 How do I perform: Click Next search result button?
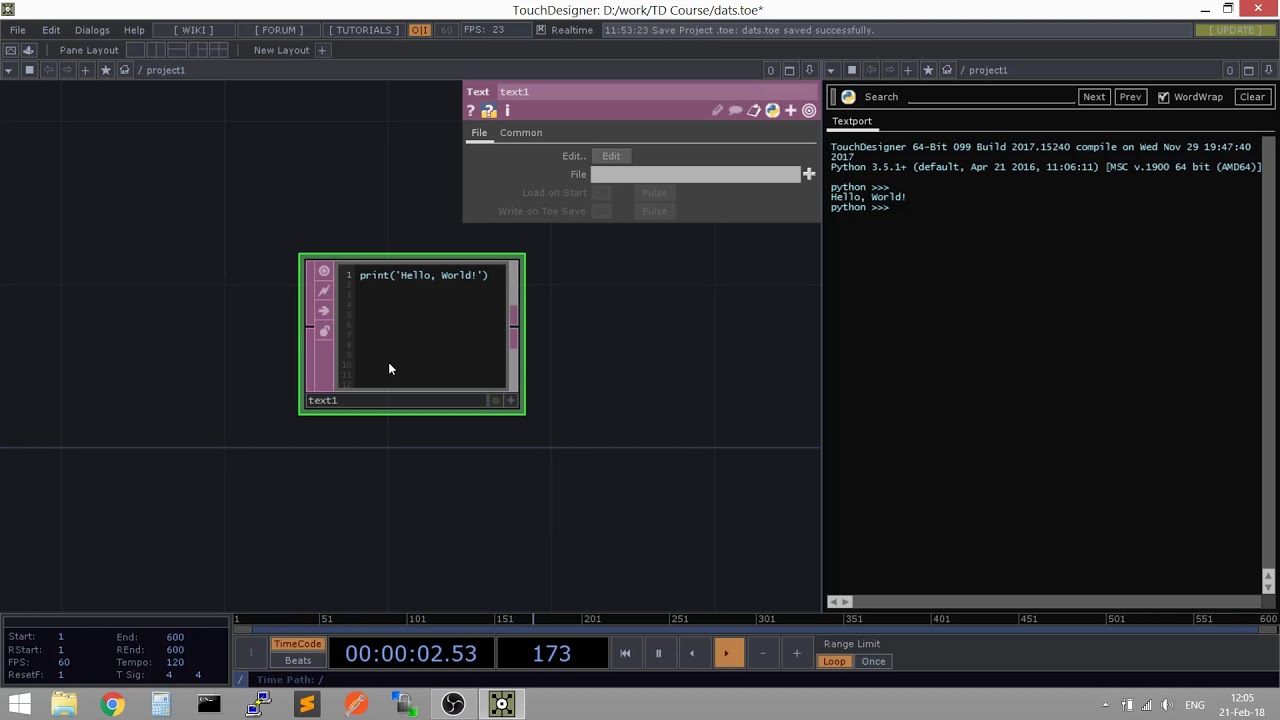click(1094, 97)
